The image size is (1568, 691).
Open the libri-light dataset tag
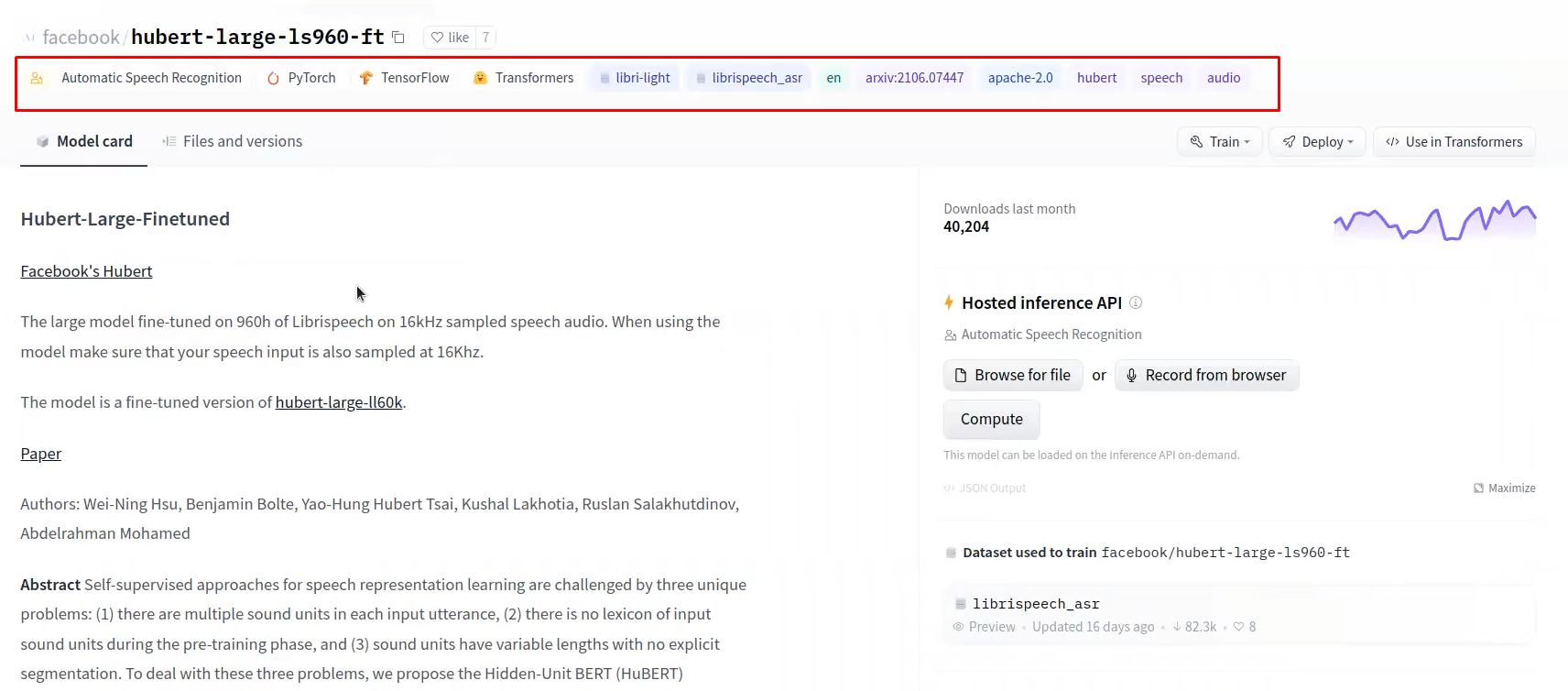(x=635, y=78)
